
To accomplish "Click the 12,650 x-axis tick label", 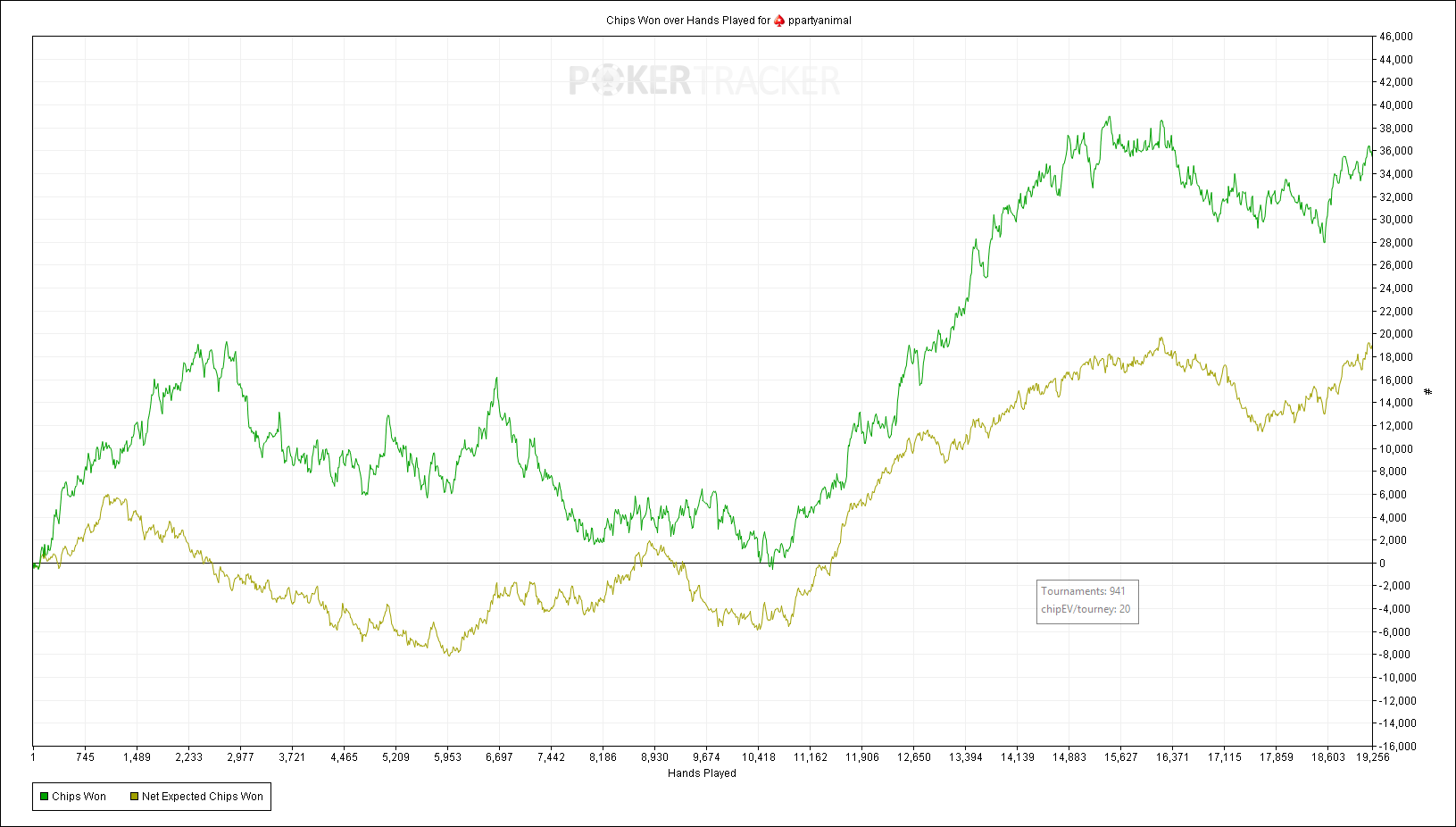I will tap(914, 757).
